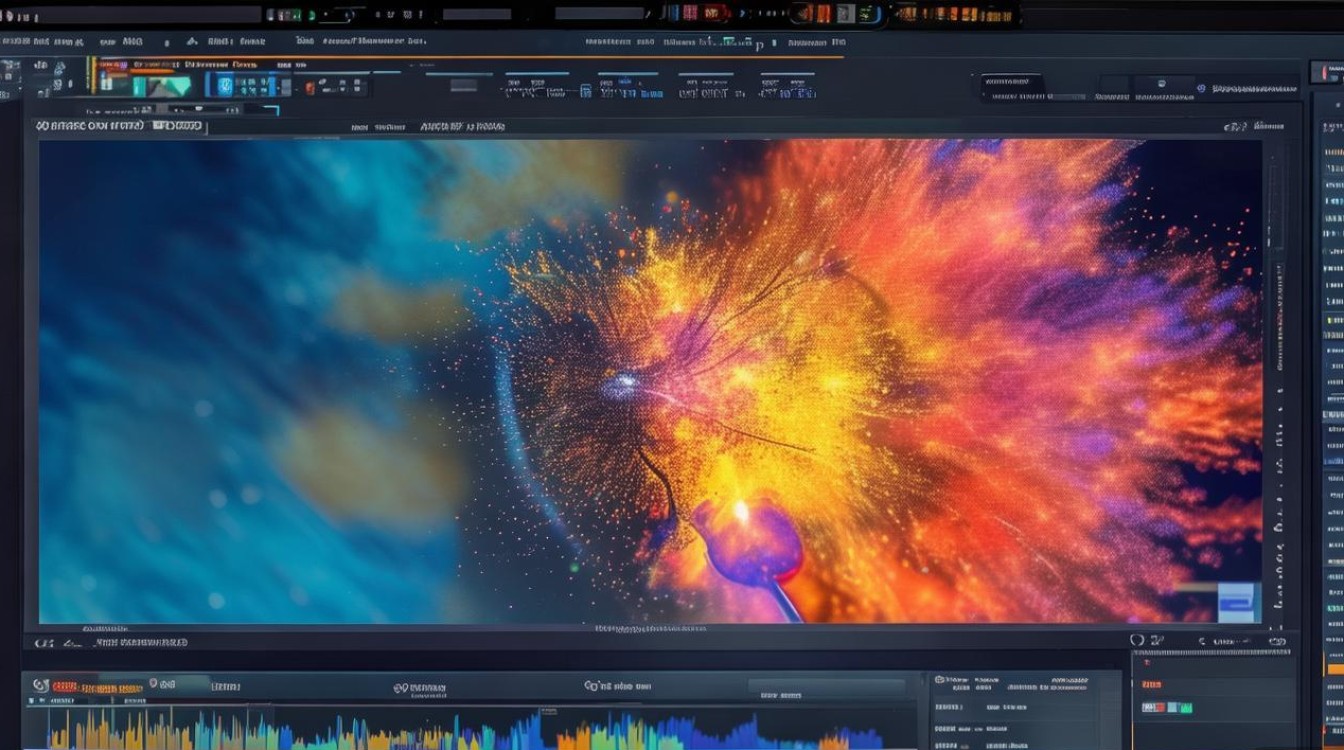
Task: Click the small icon at the audio properties header
Action: pos(939,680)
